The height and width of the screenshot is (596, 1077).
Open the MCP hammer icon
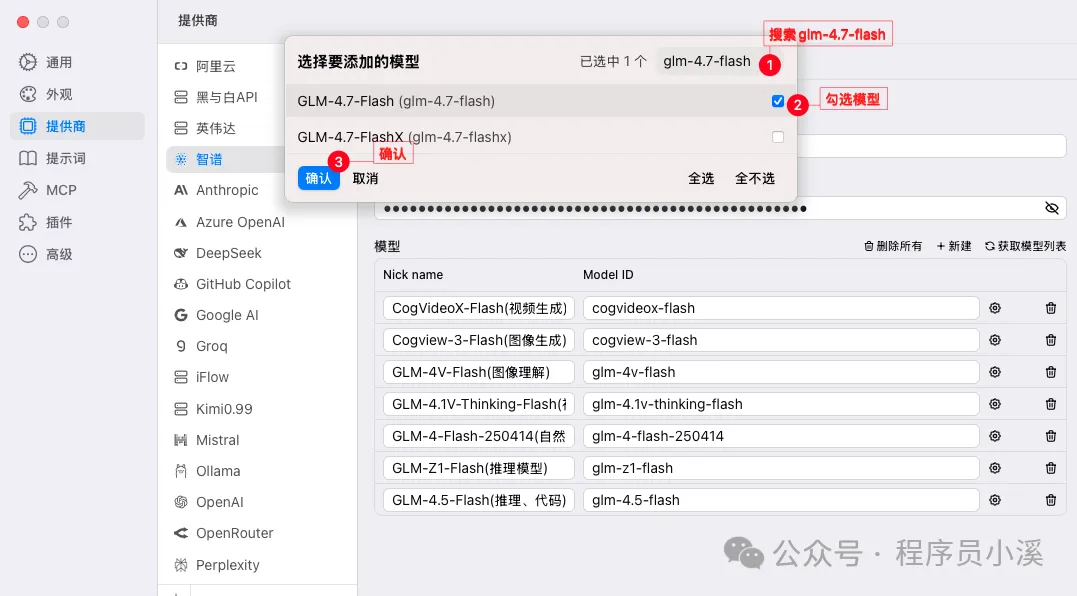(x=27, y=190)
